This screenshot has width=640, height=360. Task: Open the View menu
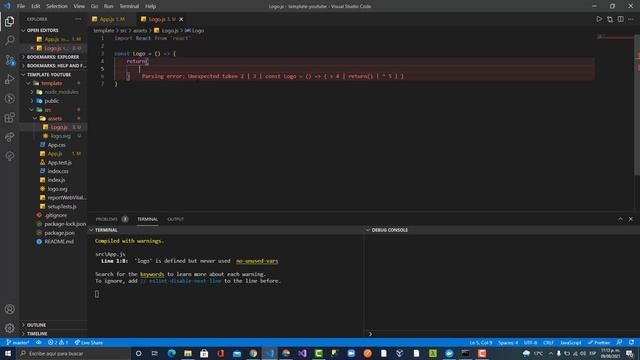tap(79, 6)
